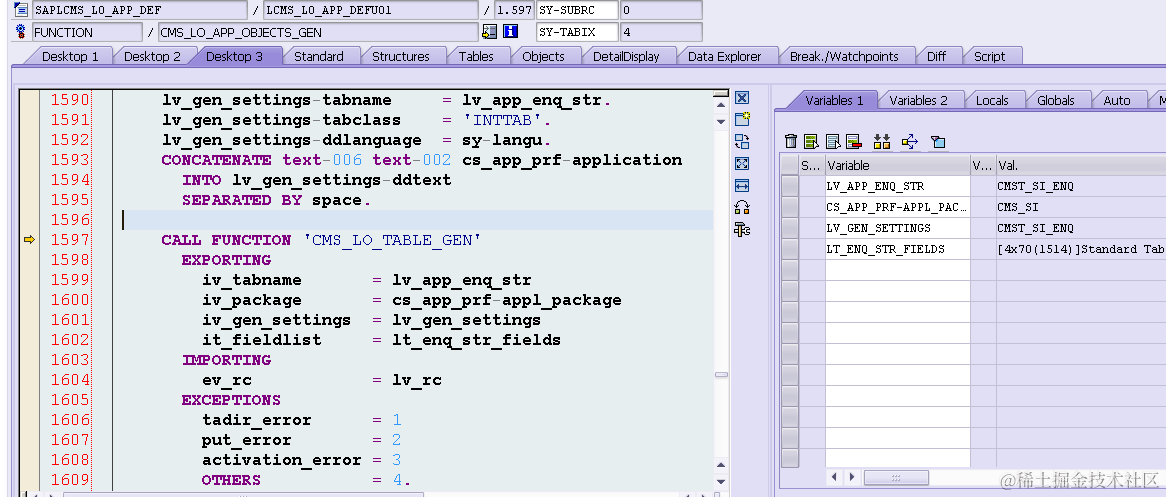This screenshot has height=497, width=1166.
Task: Click the yellow arrow current line marker
Action: pos(29,240)
